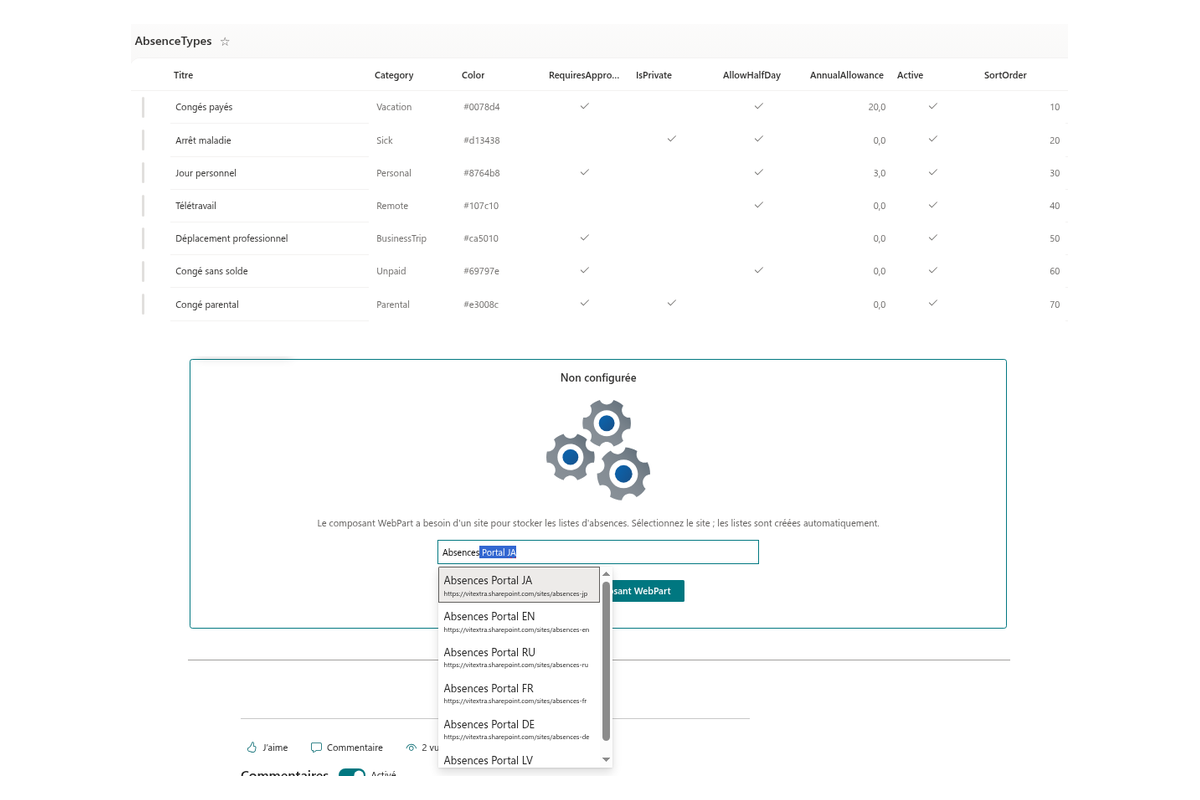The height and width of the screenshot is (800, 1200).
Task: Open the Category column header menu
Action: [394, 75]
